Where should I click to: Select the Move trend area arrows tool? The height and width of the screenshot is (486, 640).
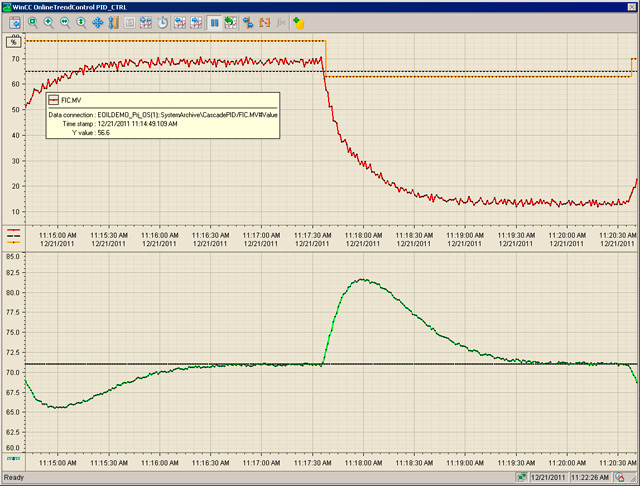pyautogui.click(x=97, y=22)
